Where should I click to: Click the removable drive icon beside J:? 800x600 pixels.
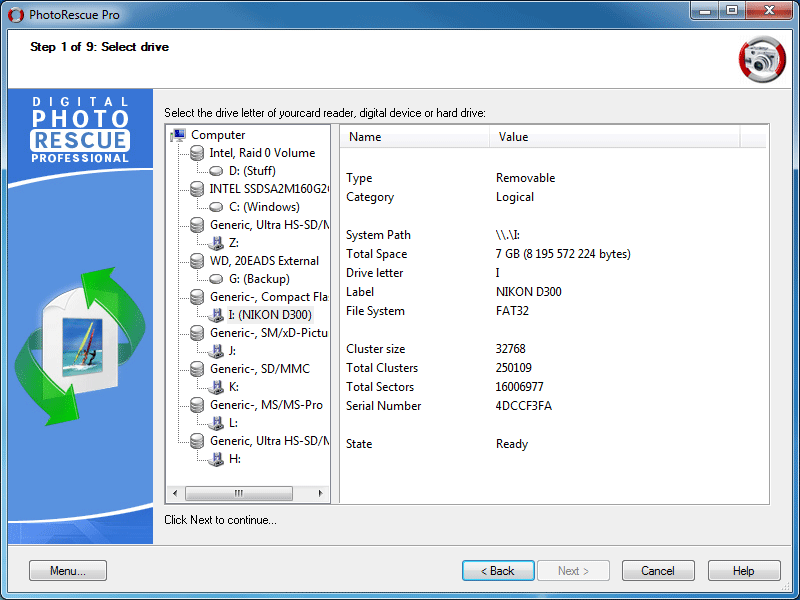click(216, 351)
